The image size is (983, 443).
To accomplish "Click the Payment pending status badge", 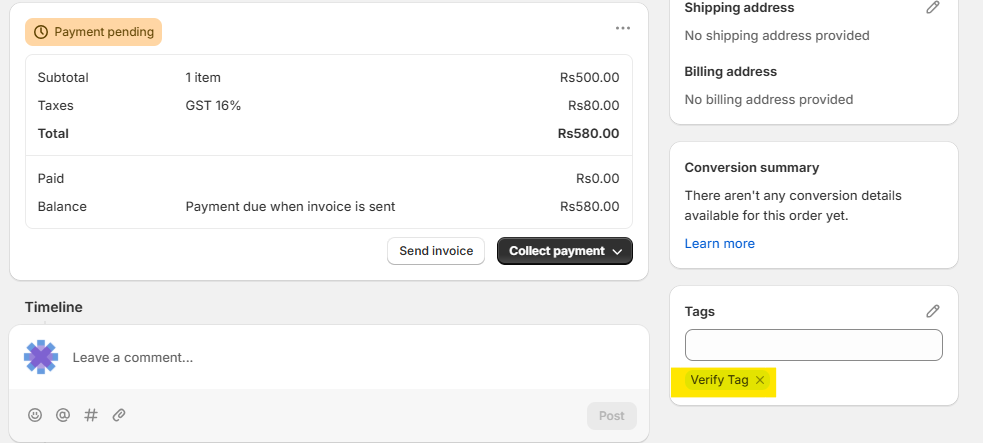I will tap(94, 32).
